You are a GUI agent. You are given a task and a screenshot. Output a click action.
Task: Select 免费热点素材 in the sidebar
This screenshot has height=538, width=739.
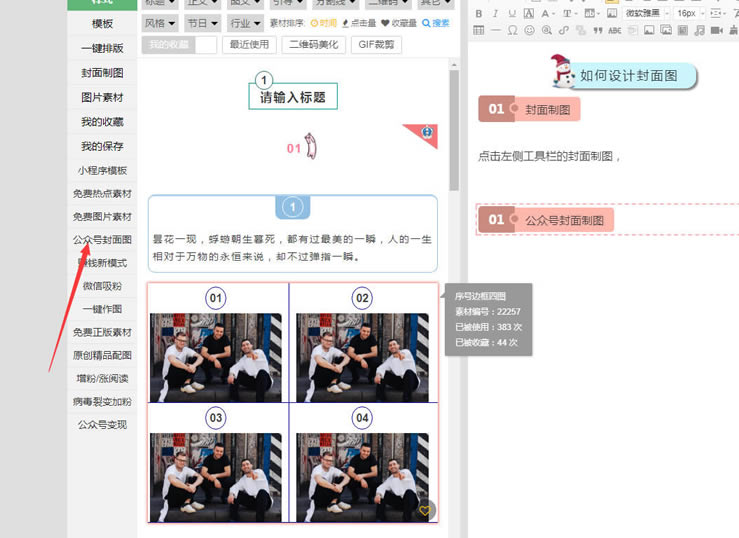coord(102,194)
